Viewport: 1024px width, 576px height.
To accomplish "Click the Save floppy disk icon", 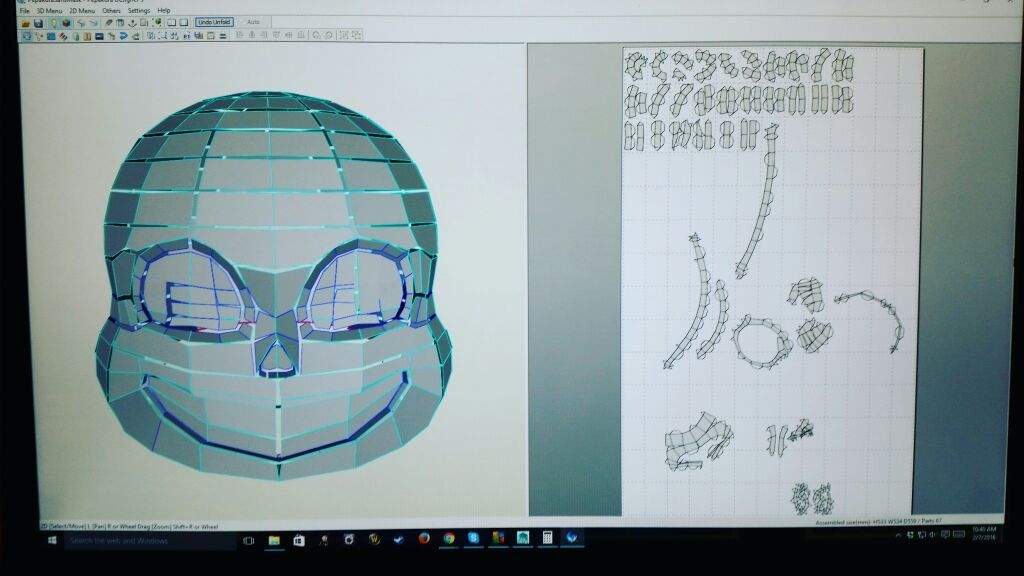I will [38, 24].
